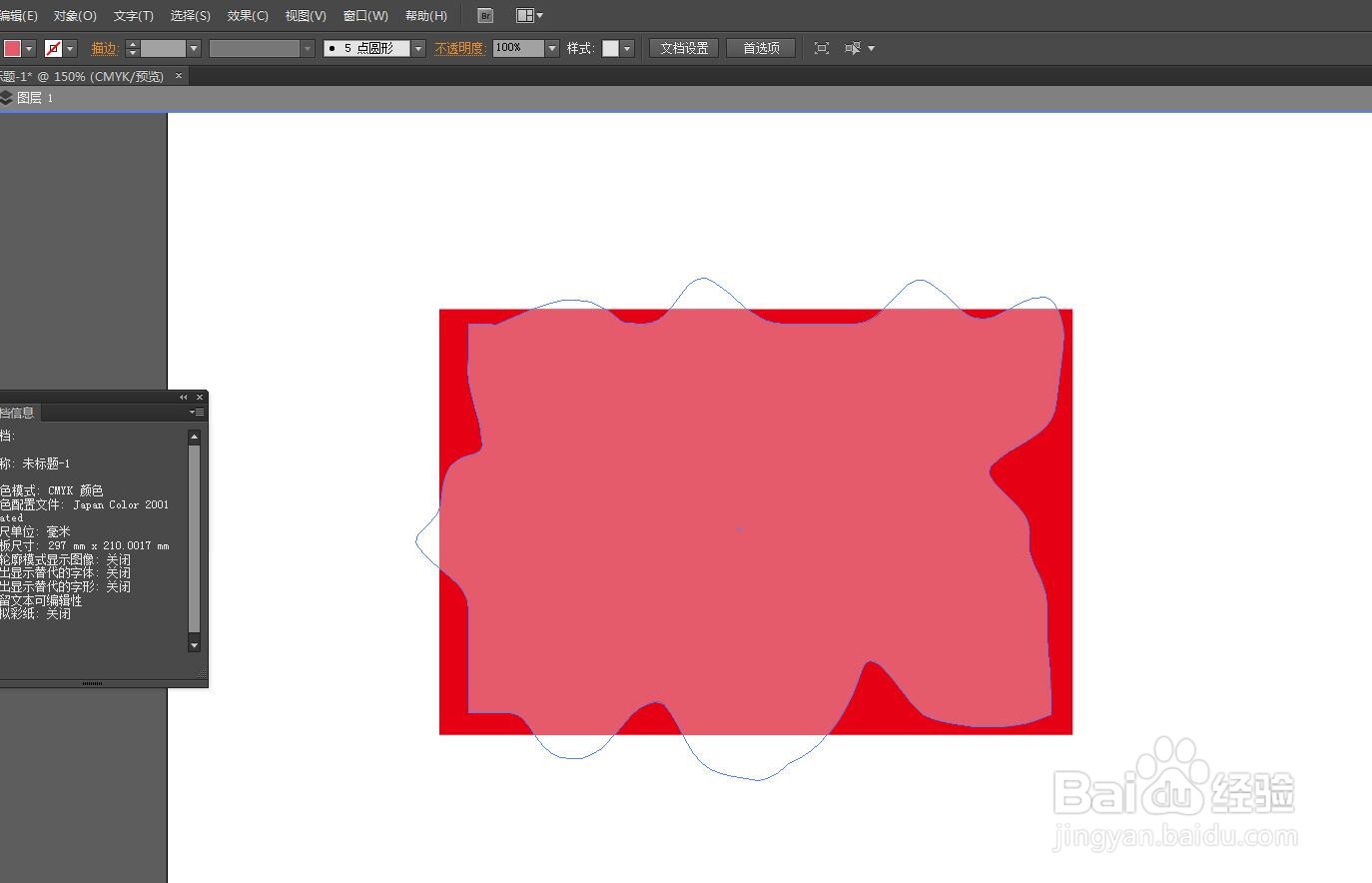The image size is (1372, 883).
Task: Click the '297 mm x 210.0017 mm' size text
Action: tap(109, 545)
